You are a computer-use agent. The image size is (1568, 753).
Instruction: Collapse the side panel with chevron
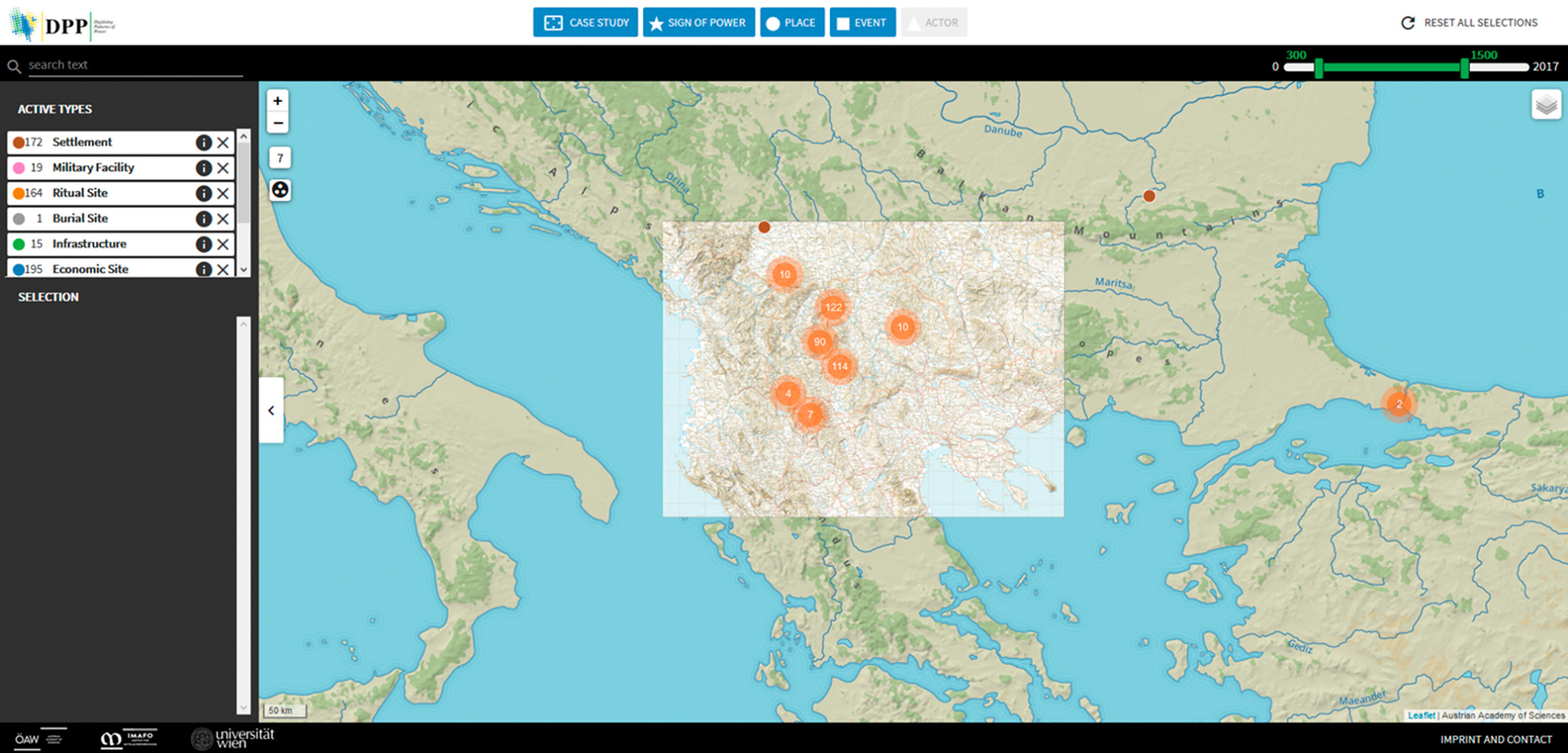pos(271,411)
